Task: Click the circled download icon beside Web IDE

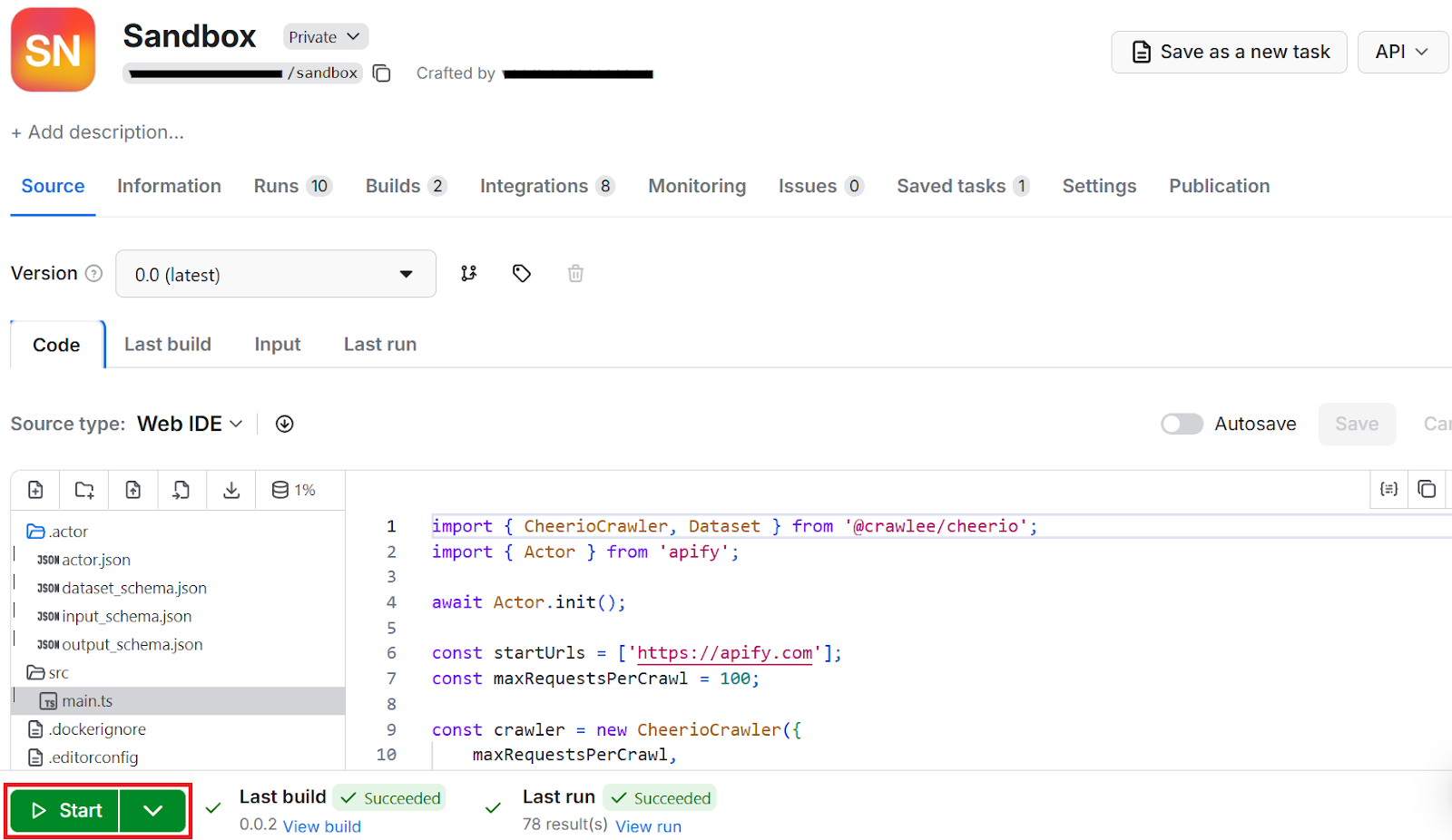Action: pyautogui.click(x=284, y=424)
